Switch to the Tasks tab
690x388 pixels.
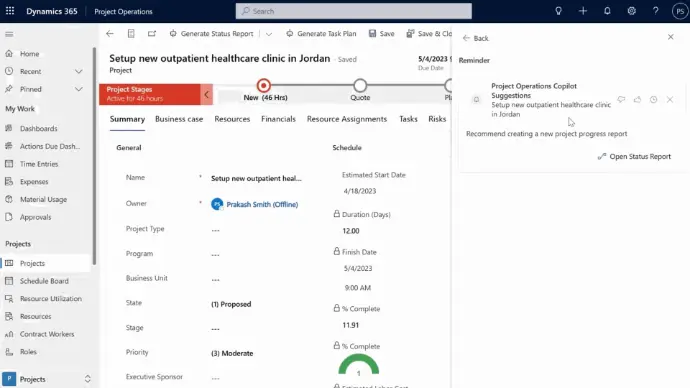(x=408, y=119)
